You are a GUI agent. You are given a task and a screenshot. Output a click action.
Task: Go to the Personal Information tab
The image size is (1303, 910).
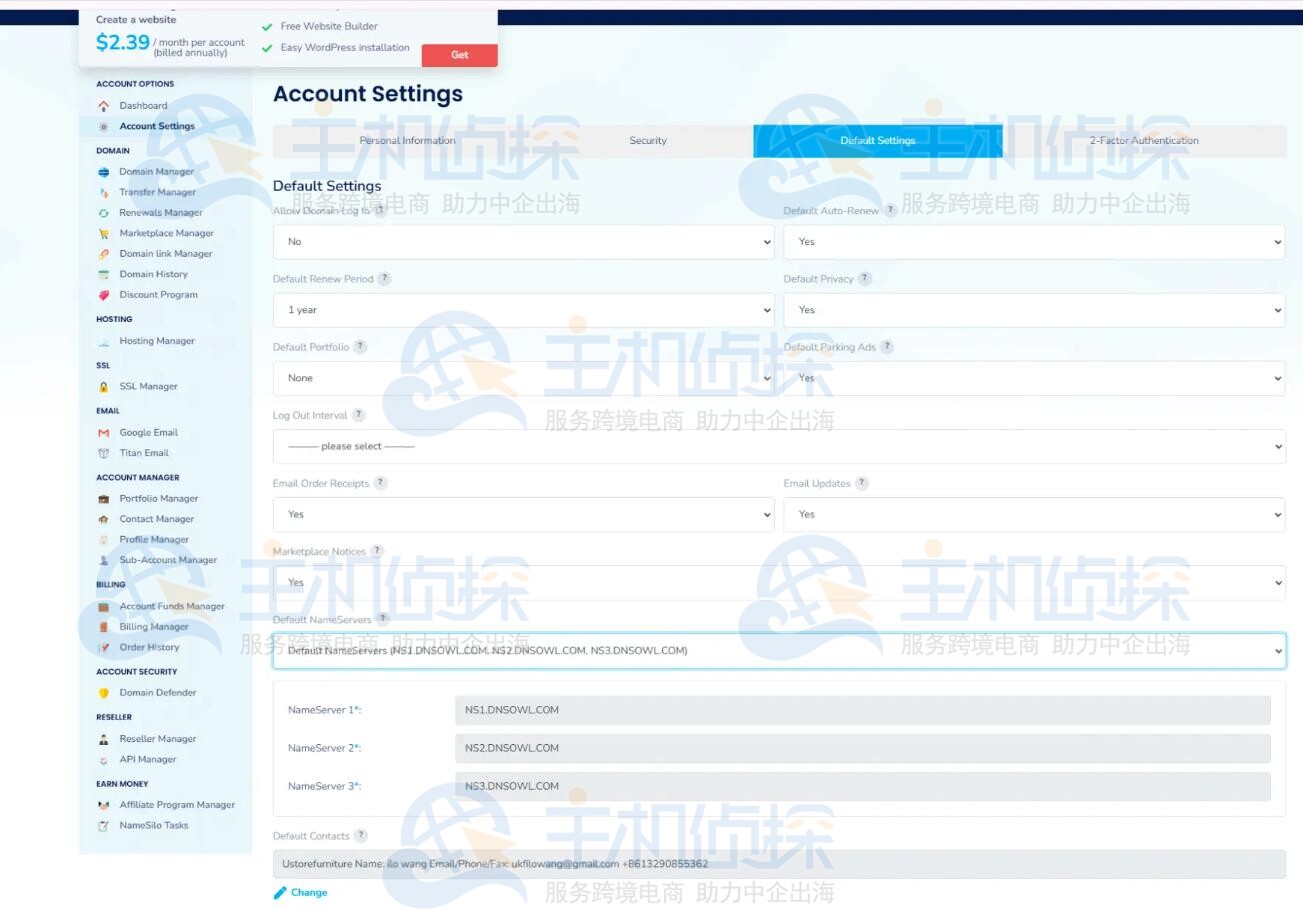(407, 141)
